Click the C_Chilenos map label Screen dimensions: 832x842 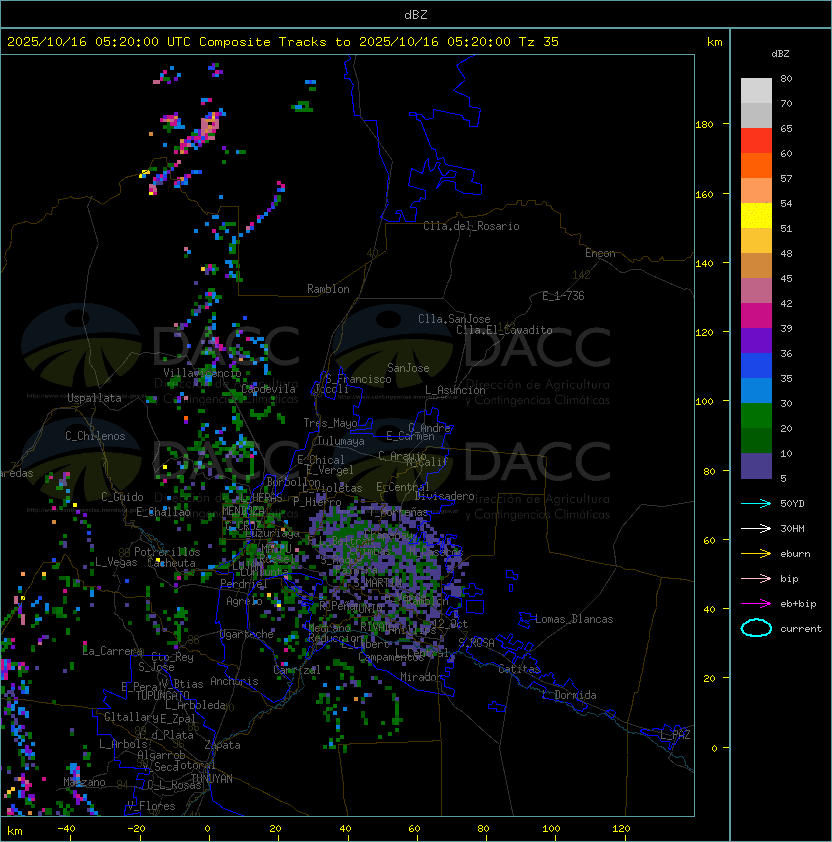click(x=95, y=436)
